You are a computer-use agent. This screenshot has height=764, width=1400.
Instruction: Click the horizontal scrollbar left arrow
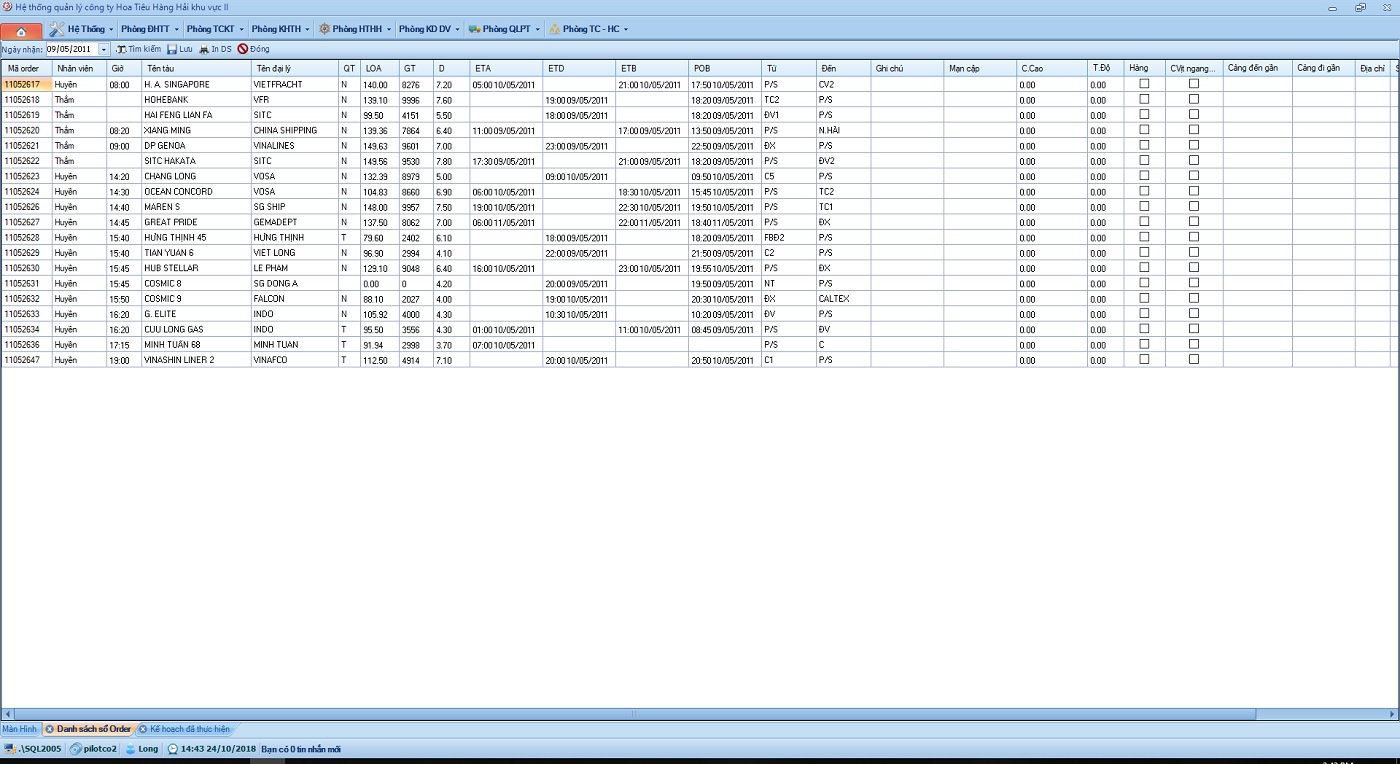click(x=8, y=715)
